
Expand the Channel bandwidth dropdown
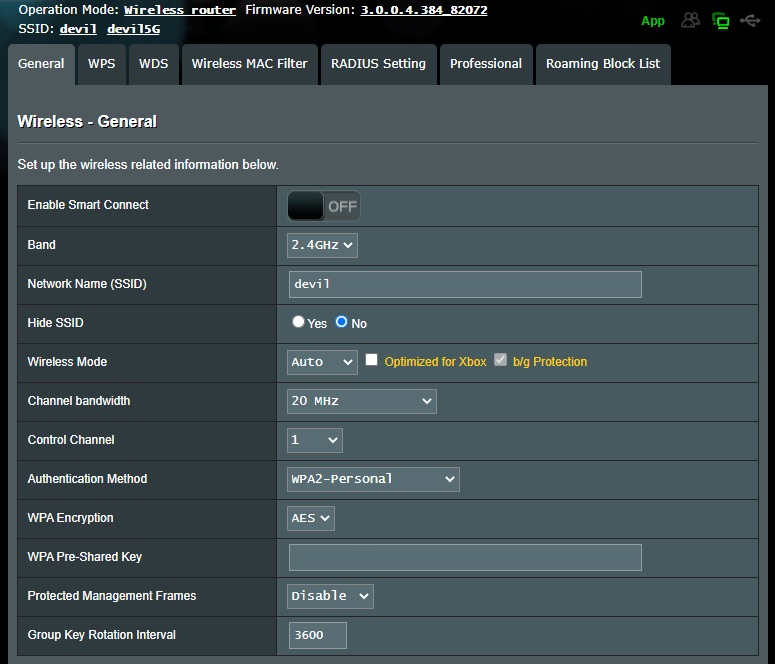361,401
